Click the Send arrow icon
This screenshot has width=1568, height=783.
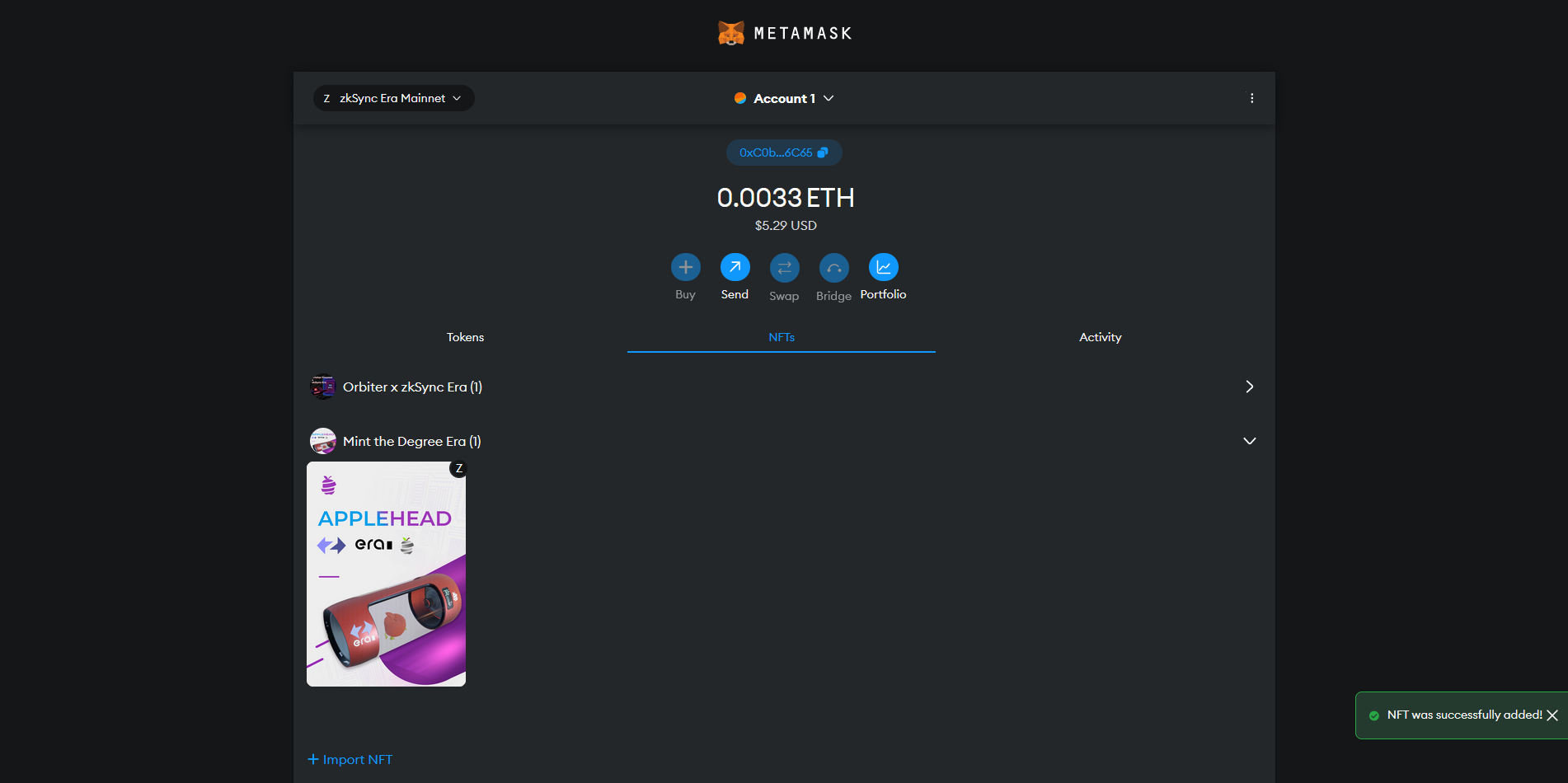coord(735,267)
